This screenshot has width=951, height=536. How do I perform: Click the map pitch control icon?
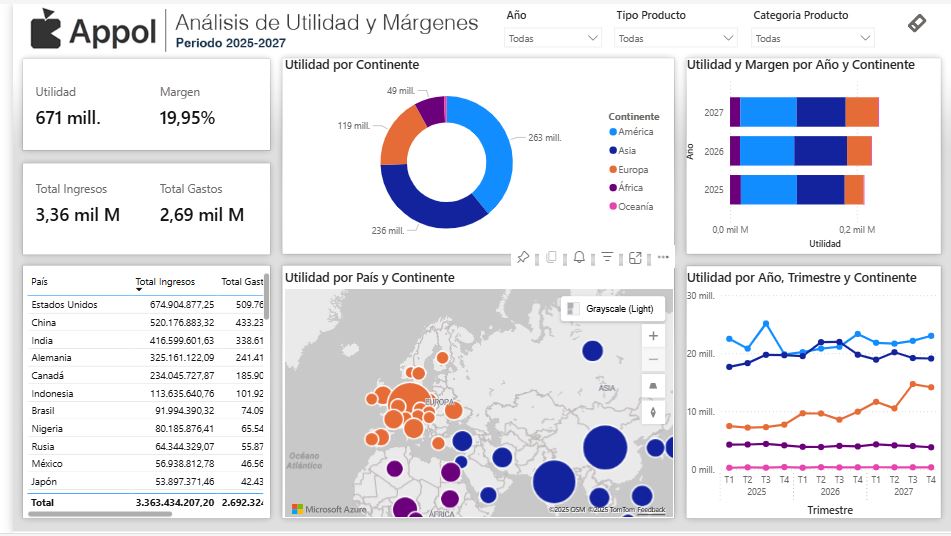coord(653,386)
